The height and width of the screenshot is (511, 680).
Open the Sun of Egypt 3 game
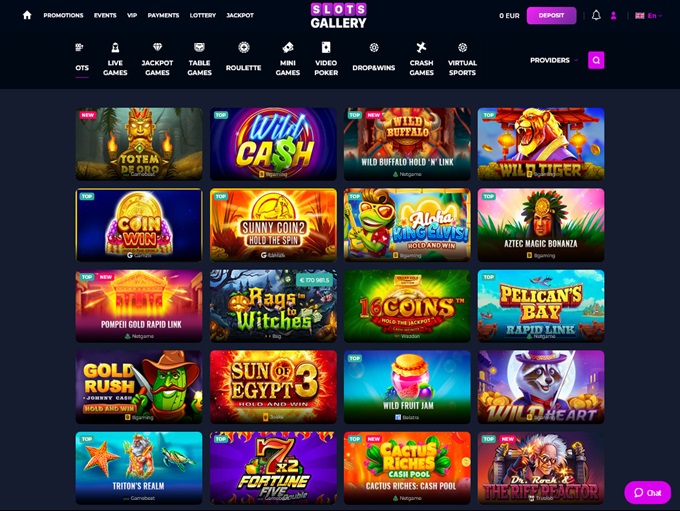(273, 387)
